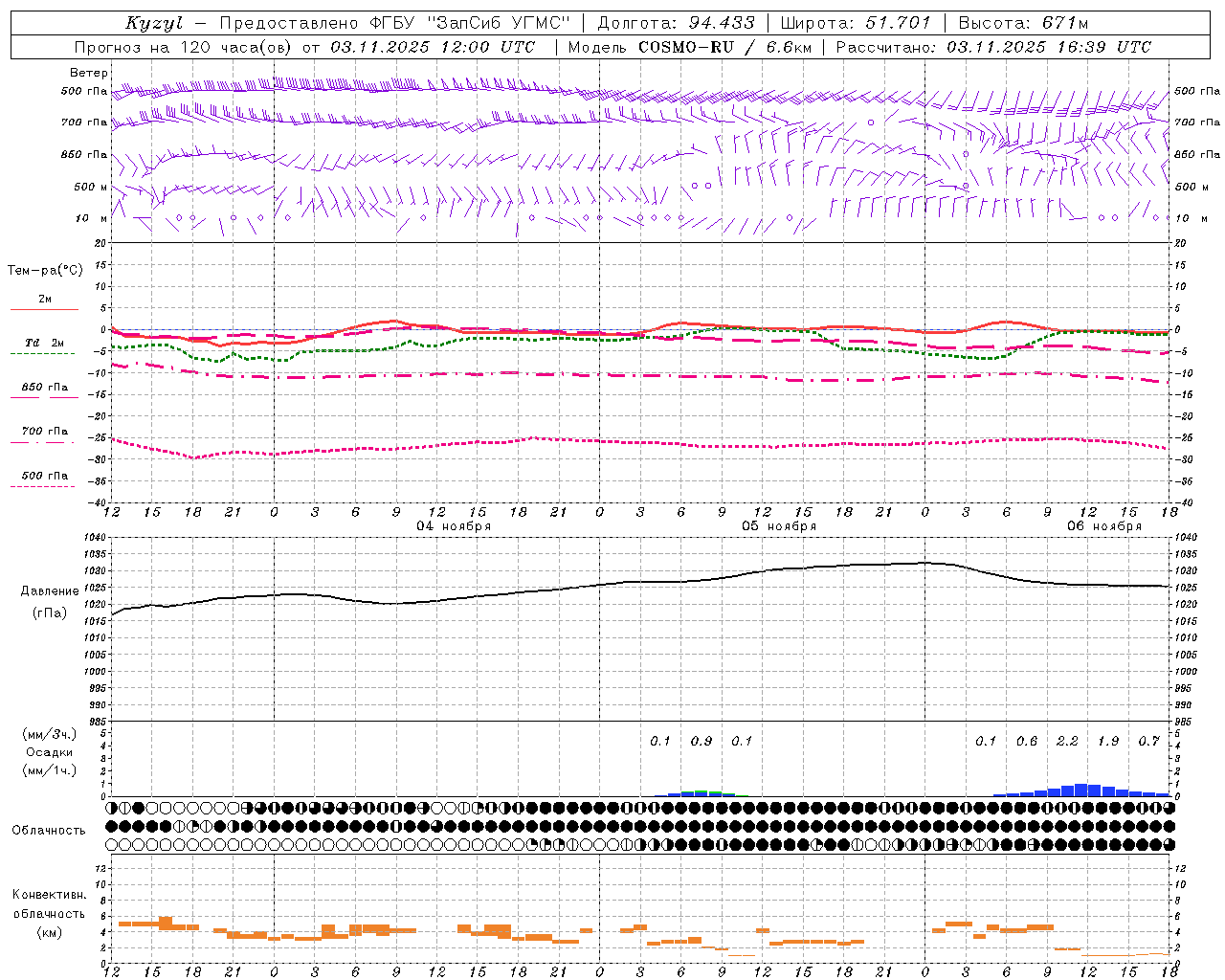Viewport: 1225px width, 980px height.
Task: Click the Td 2м dew point legend entry
Action: click(x=45, y=343)
